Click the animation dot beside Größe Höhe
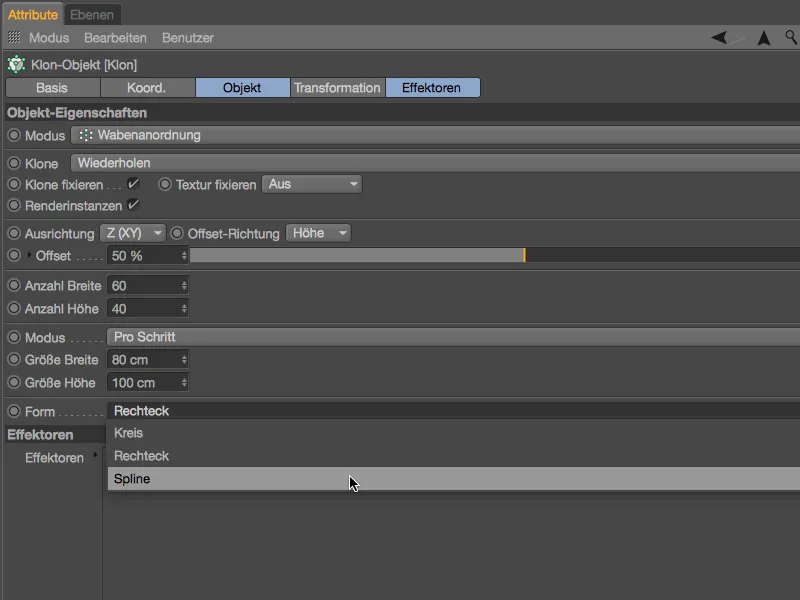Image resolution: width=800 pixels, height=600 pixels. tap(14, 382)
